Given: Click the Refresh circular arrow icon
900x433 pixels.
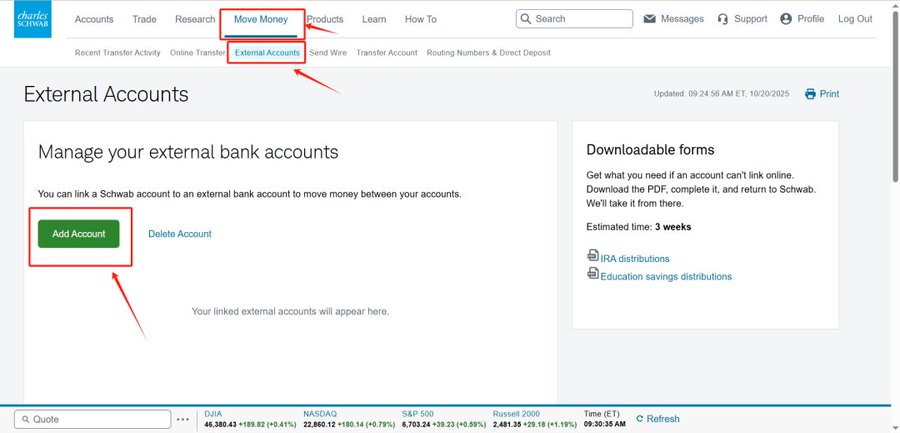Looking at the screenshot, I should click(641, 419).
